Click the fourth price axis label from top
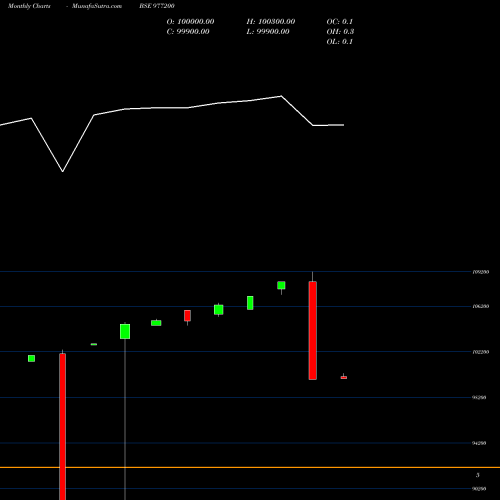 tap(479, 398)
